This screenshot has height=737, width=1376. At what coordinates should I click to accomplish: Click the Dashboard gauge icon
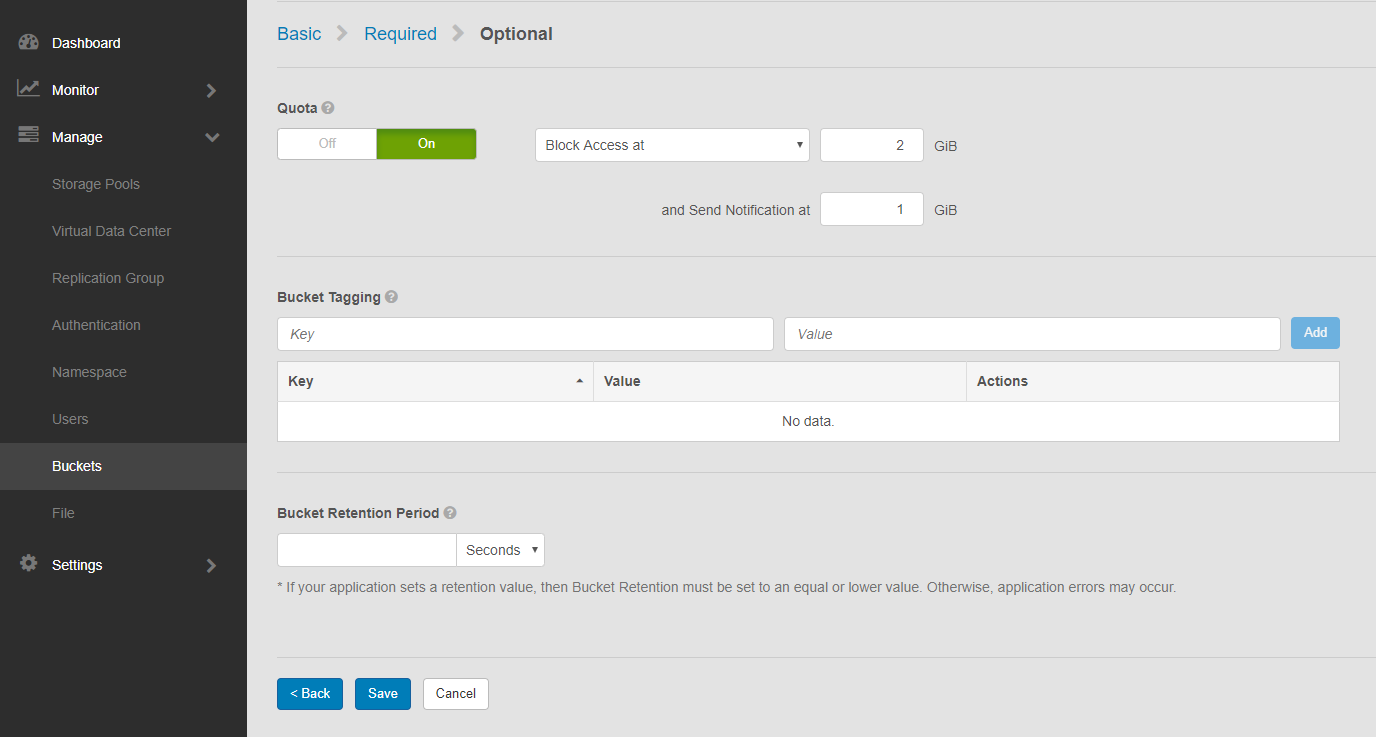coord(28,43)
